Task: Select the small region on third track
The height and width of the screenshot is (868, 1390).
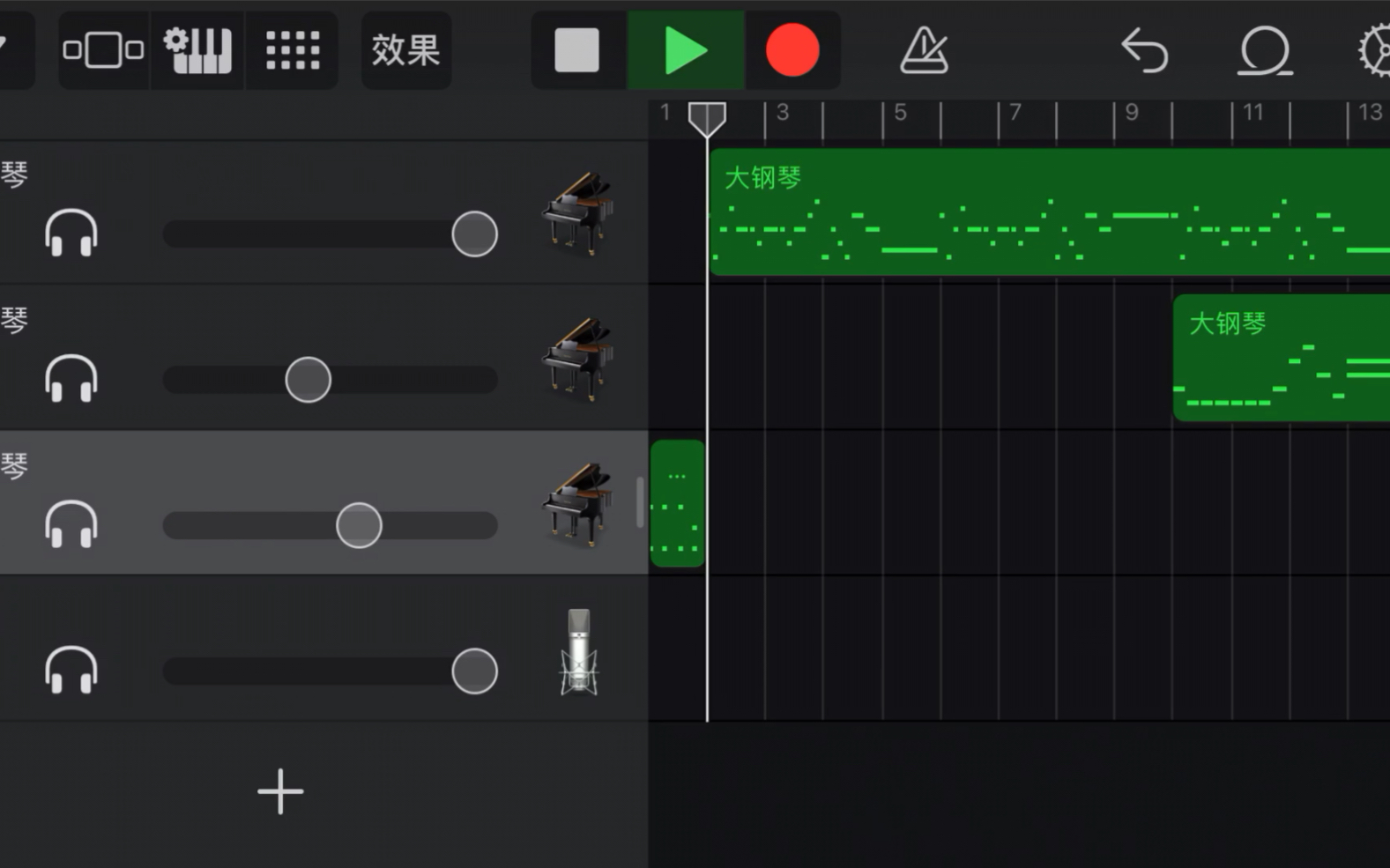Action: pos(677,503)
